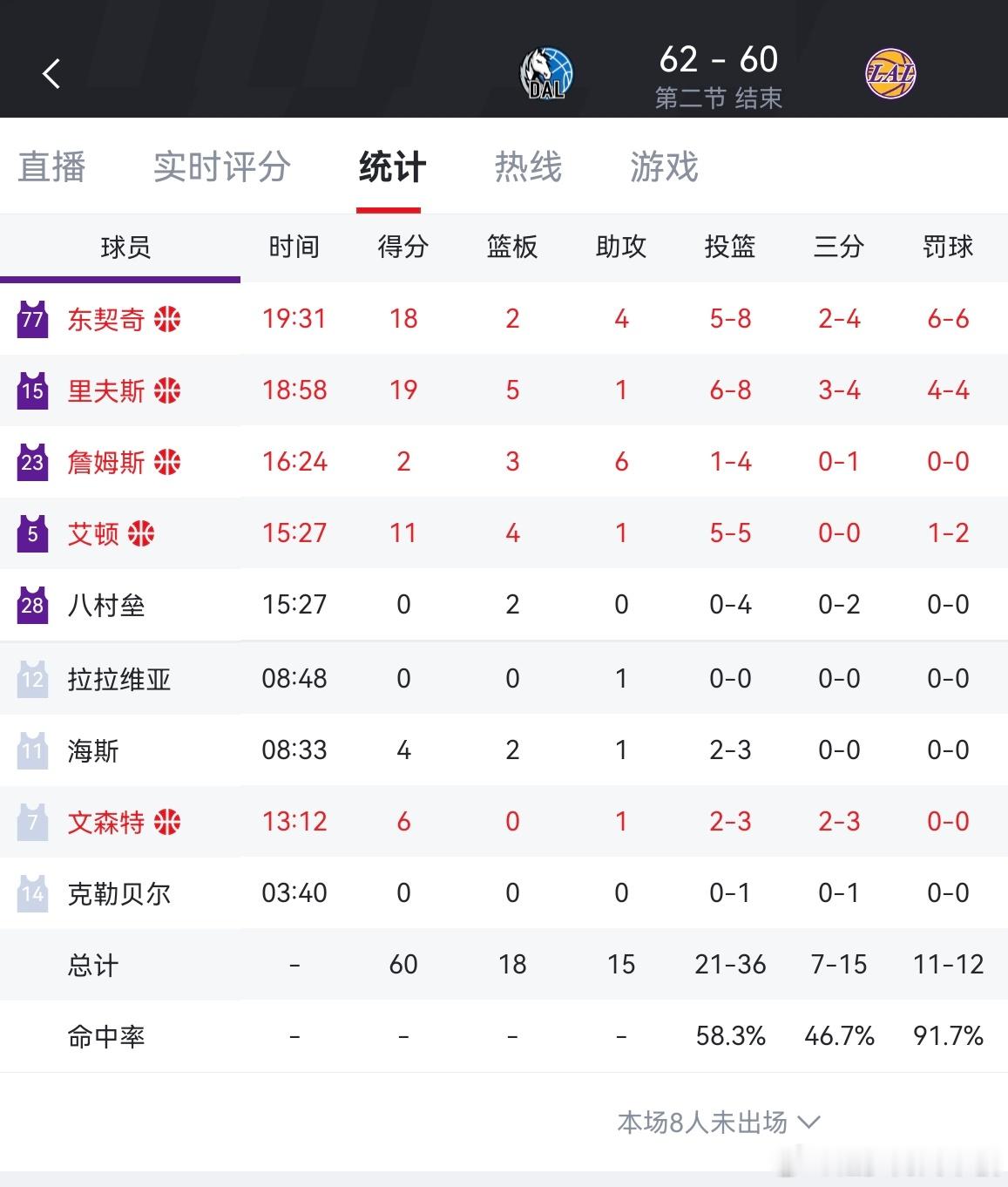Tap jersey 5 icon for 艾顿

tap(32, 533)
